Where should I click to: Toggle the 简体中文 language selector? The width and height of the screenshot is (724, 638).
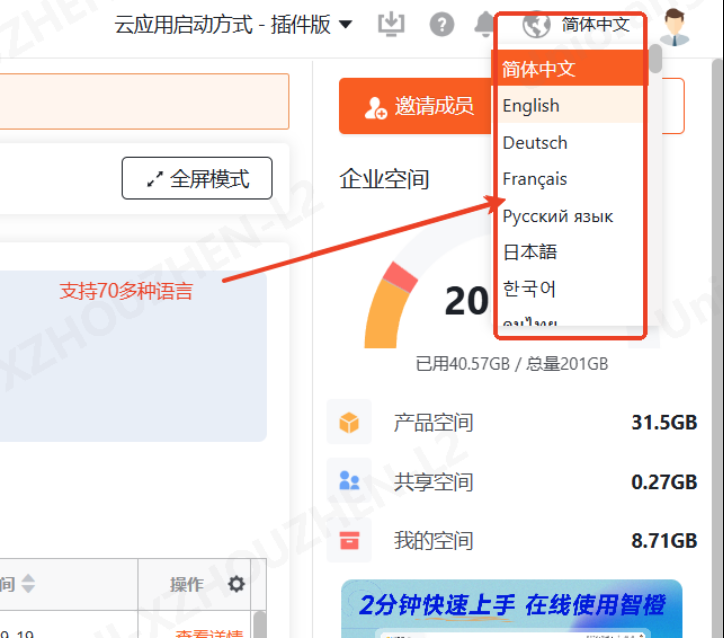pos(596,24)
